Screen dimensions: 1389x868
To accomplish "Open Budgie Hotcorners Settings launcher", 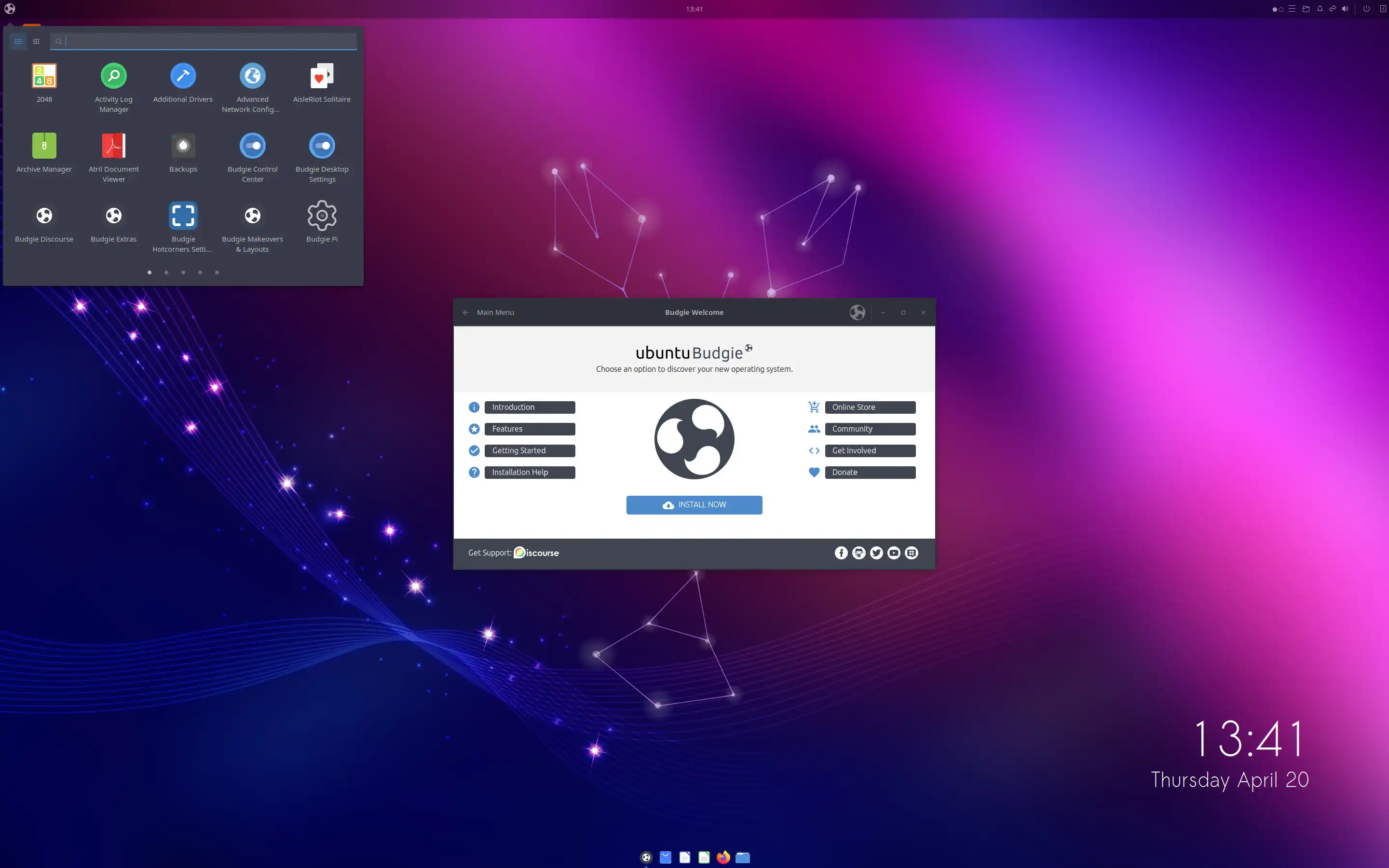I will (183, 216).
